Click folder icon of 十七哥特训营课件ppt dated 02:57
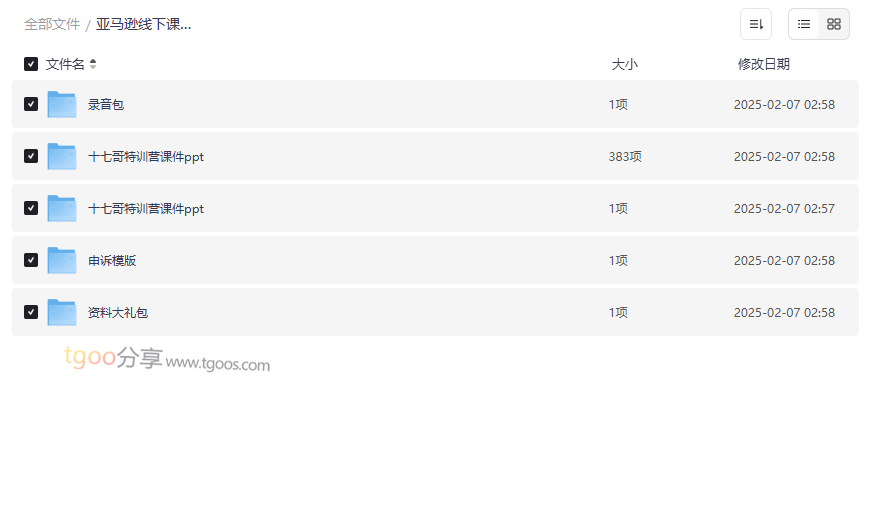Viewport: 874px width, 514px height. [62, 208]
